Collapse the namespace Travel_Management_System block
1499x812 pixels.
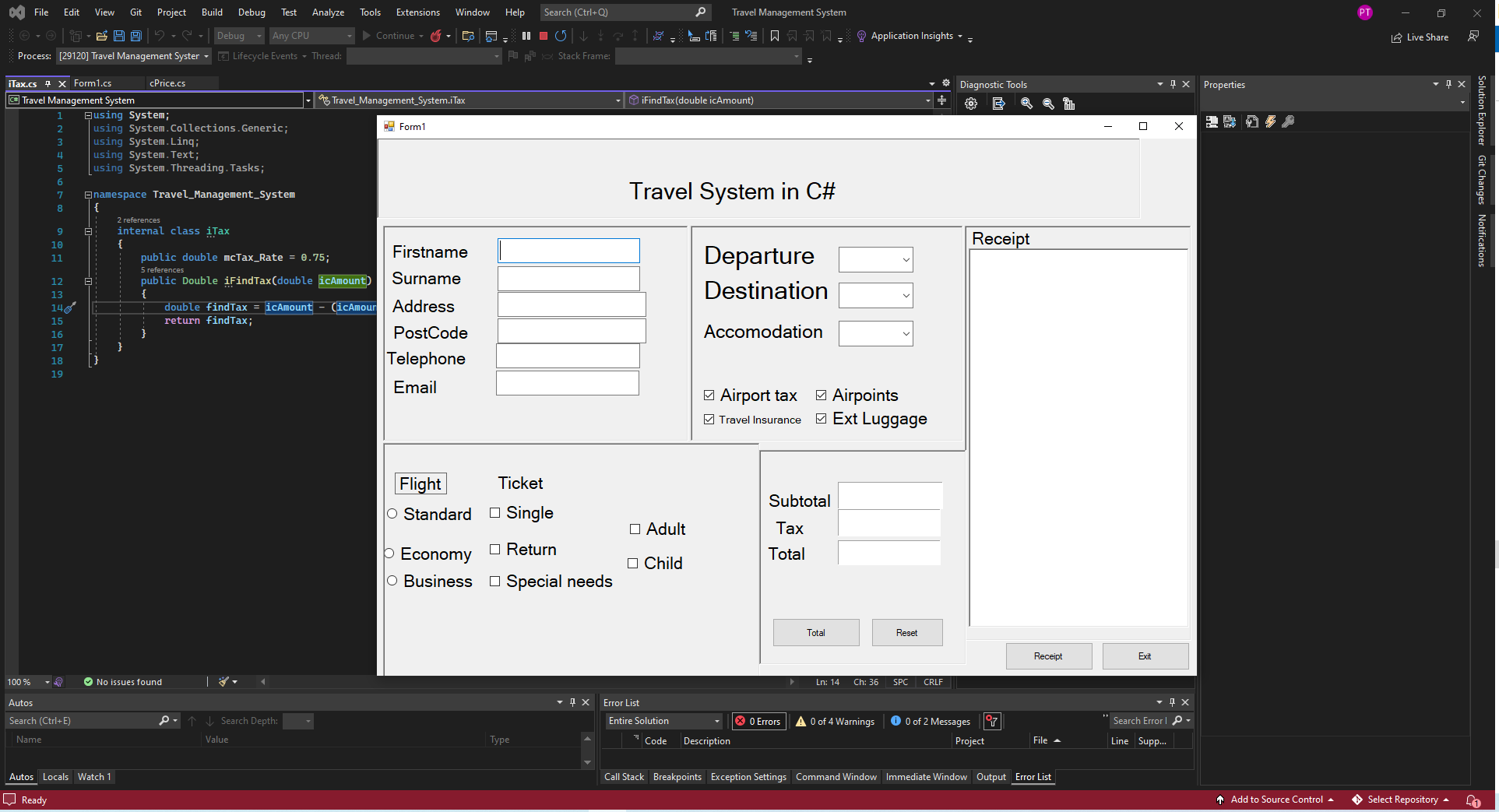click(x=88, y=195)
